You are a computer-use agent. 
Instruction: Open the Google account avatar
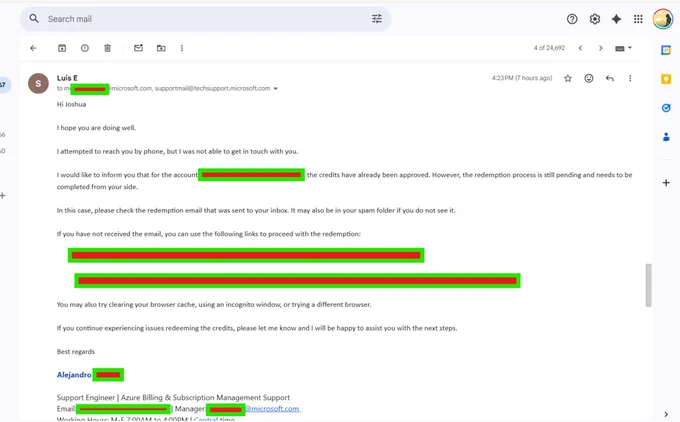[663, 19]
